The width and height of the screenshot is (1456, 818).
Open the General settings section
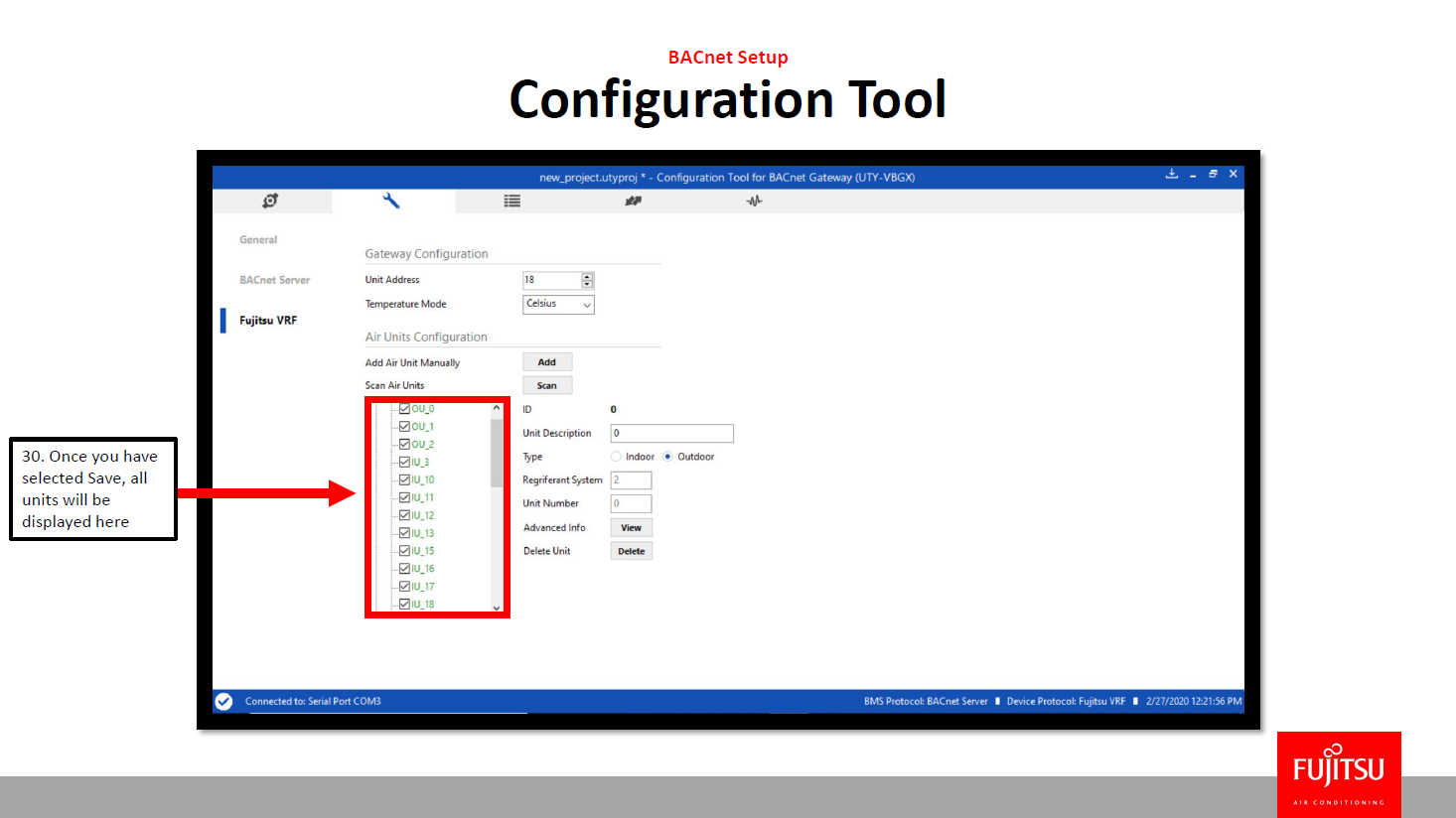tap(258, 240)
